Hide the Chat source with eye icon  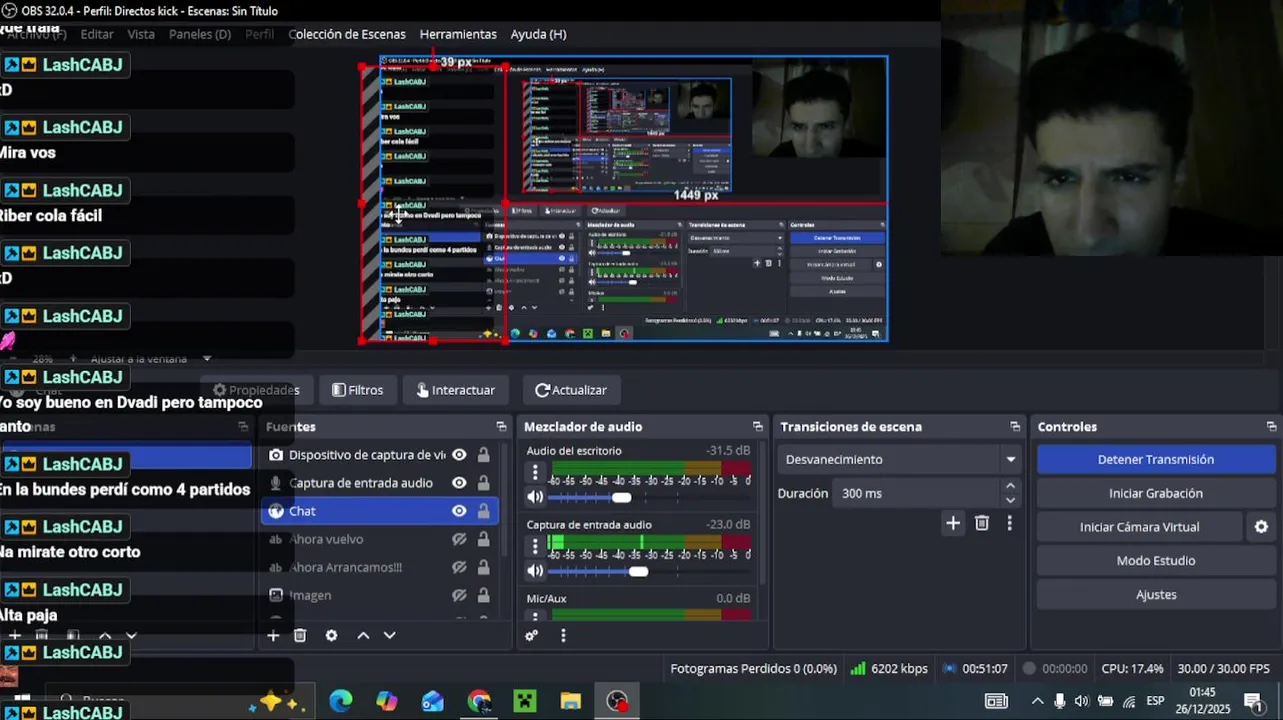coord(459,511)
